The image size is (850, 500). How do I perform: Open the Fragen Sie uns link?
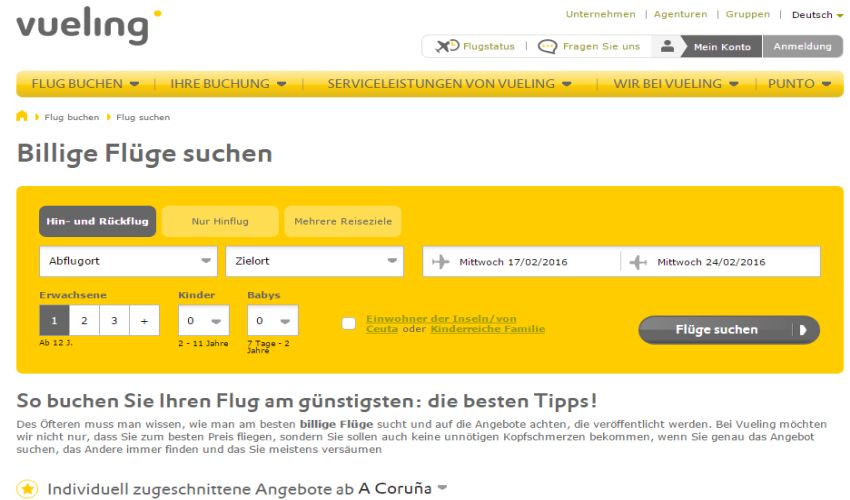601,47
